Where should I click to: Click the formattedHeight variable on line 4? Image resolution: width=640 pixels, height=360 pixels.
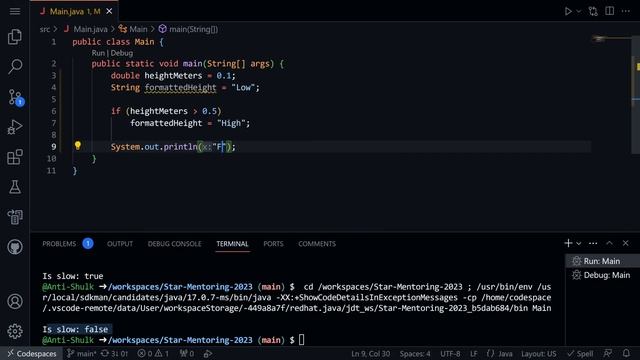tap(180, 87)
